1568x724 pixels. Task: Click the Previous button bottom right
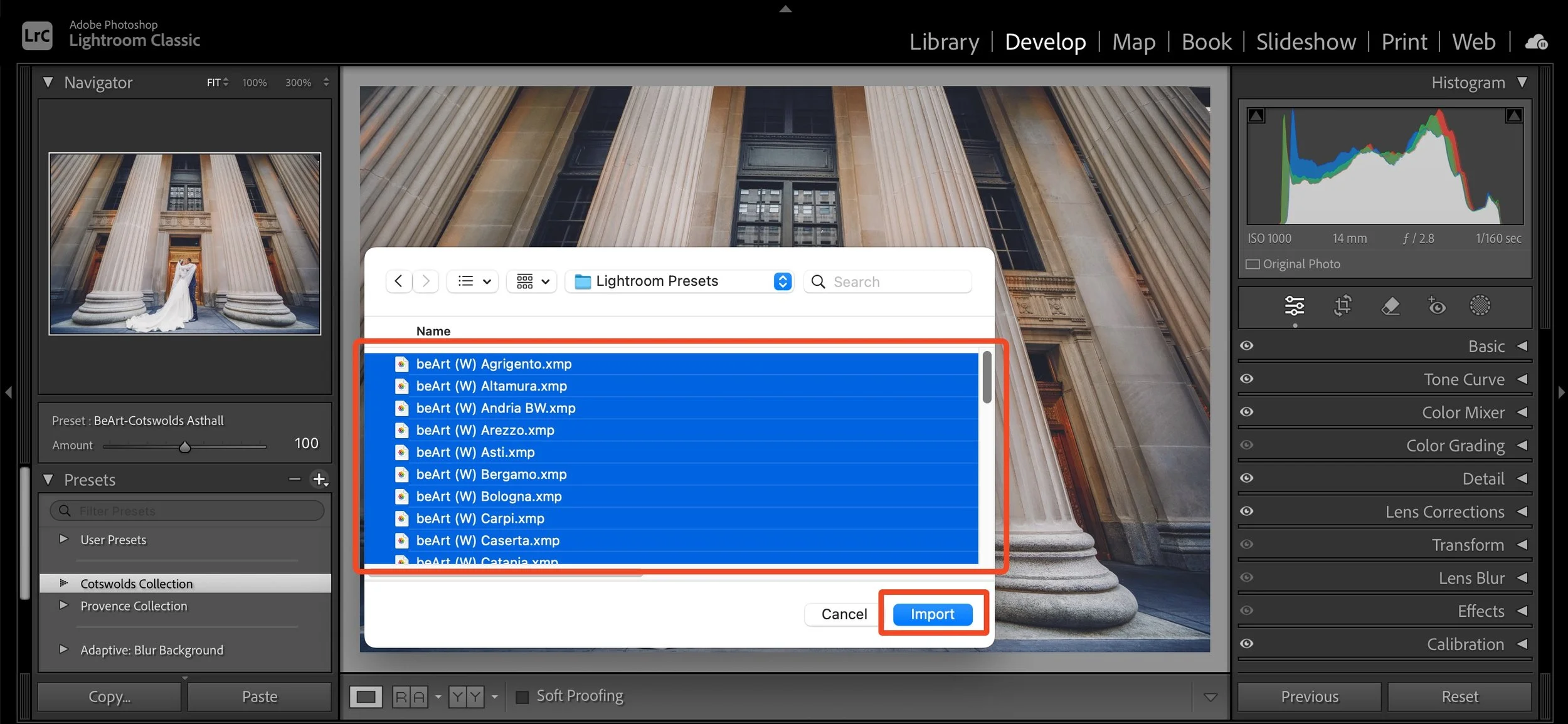coord(1308,696)
